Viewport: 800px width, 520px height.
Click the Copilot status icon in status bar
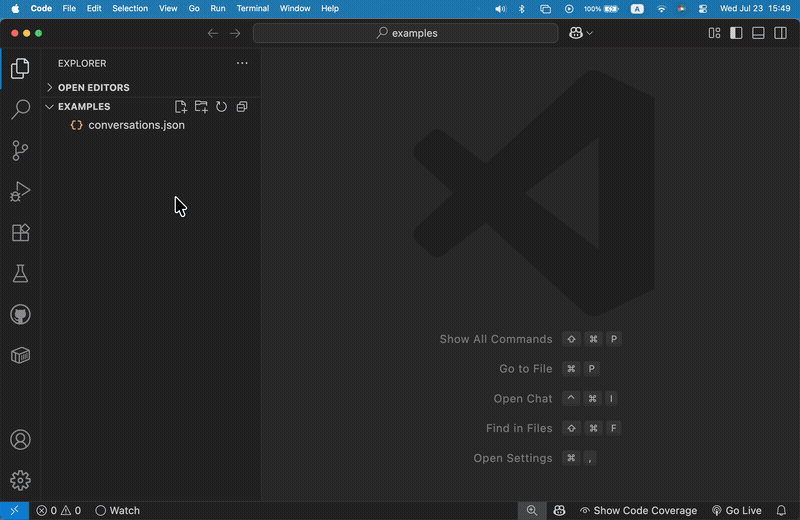click(x=559, y=510)
